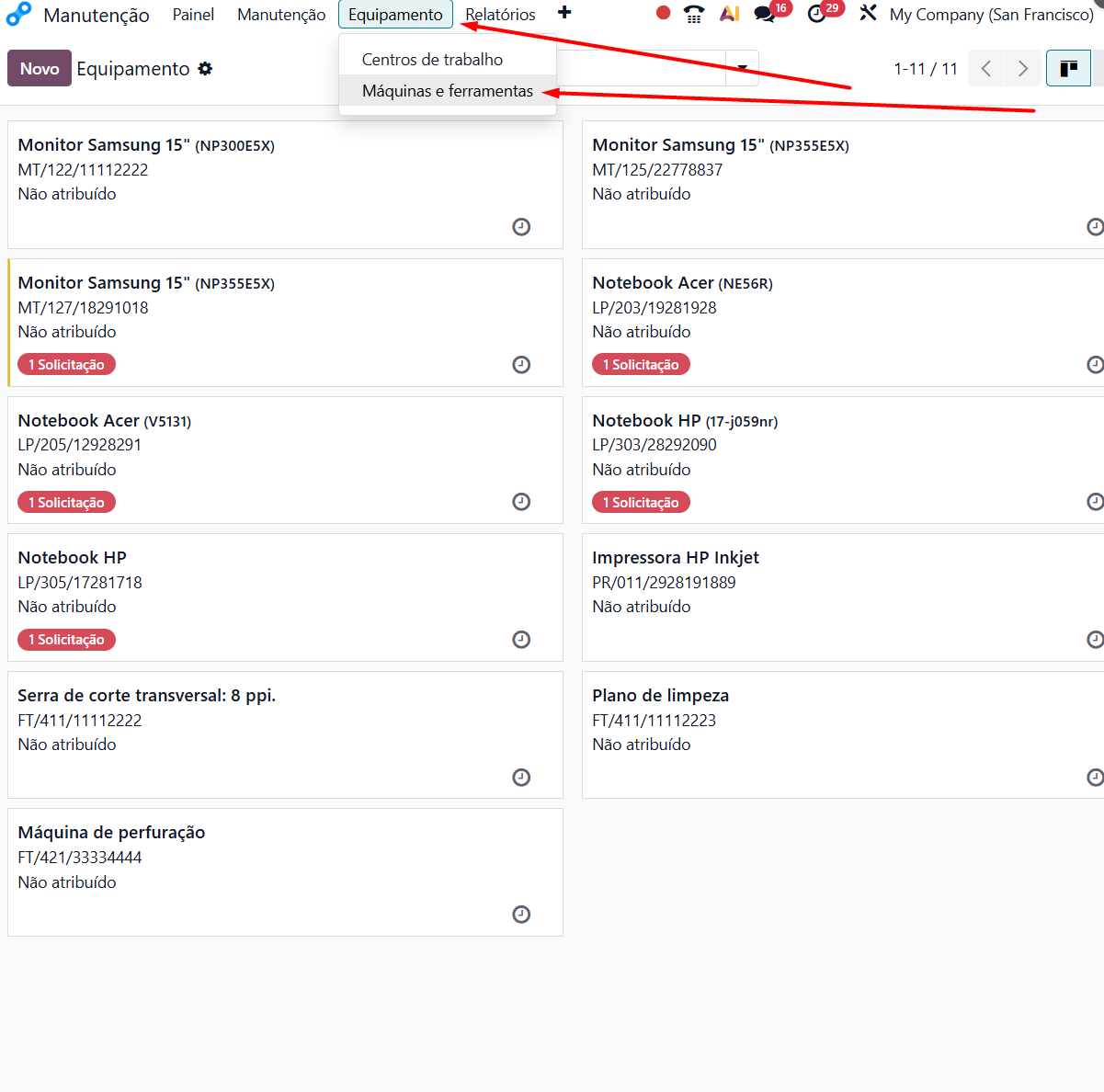The width and height of the screenshot is (1104, 1092).
Task: Open Notebook Acer (V5131) card title
Action: (x=105, y=421)
